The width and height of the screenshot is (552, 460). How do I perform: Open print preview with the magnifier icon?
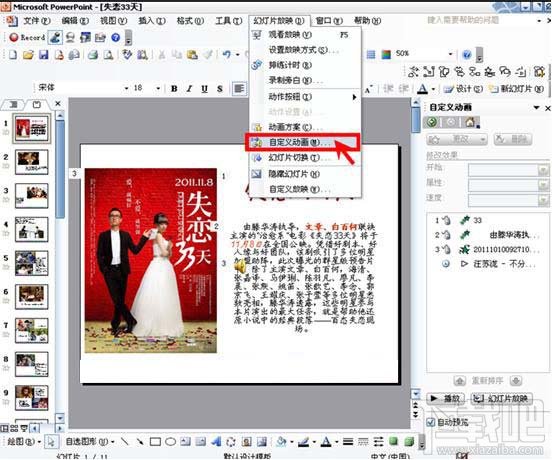[x=108, y=55]
